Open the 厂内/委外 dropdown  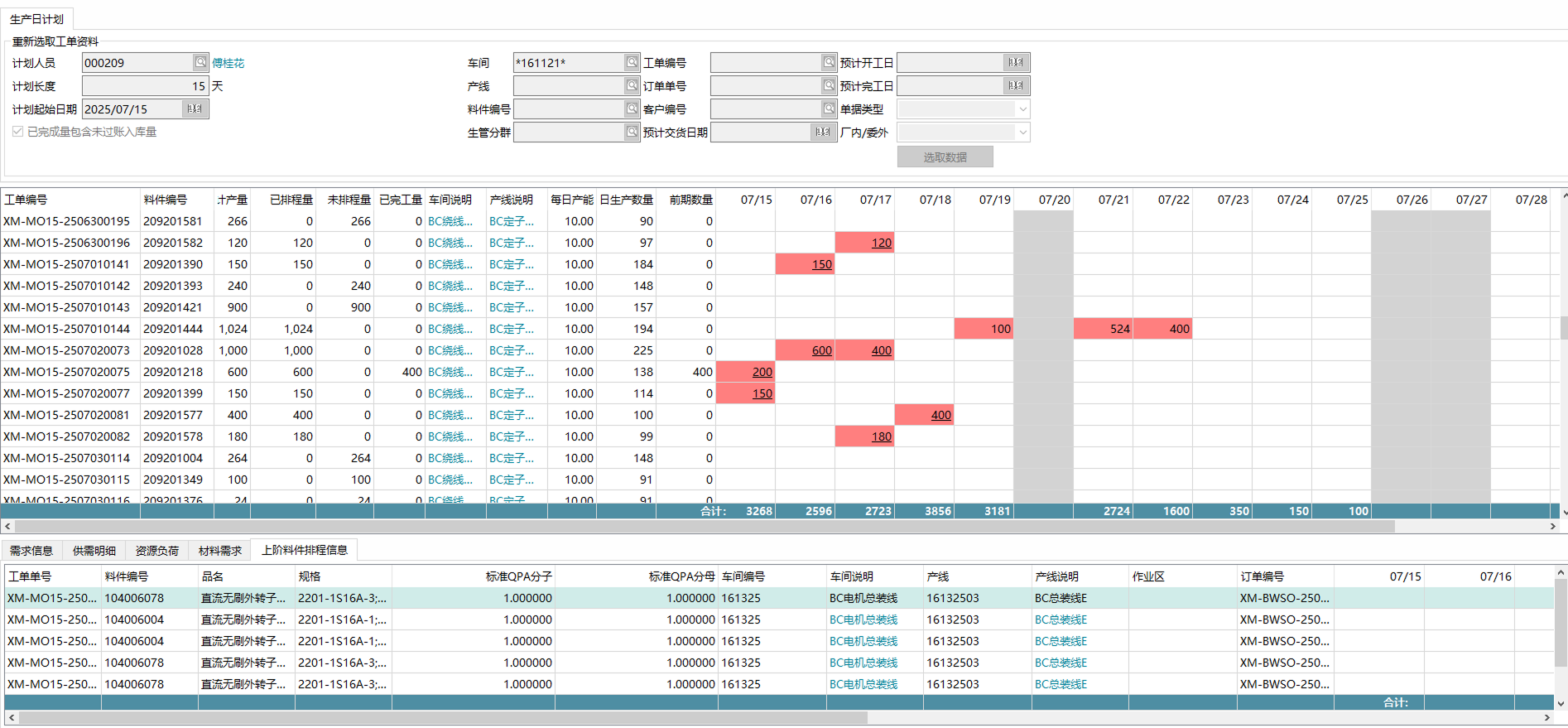coord(1022,133)
